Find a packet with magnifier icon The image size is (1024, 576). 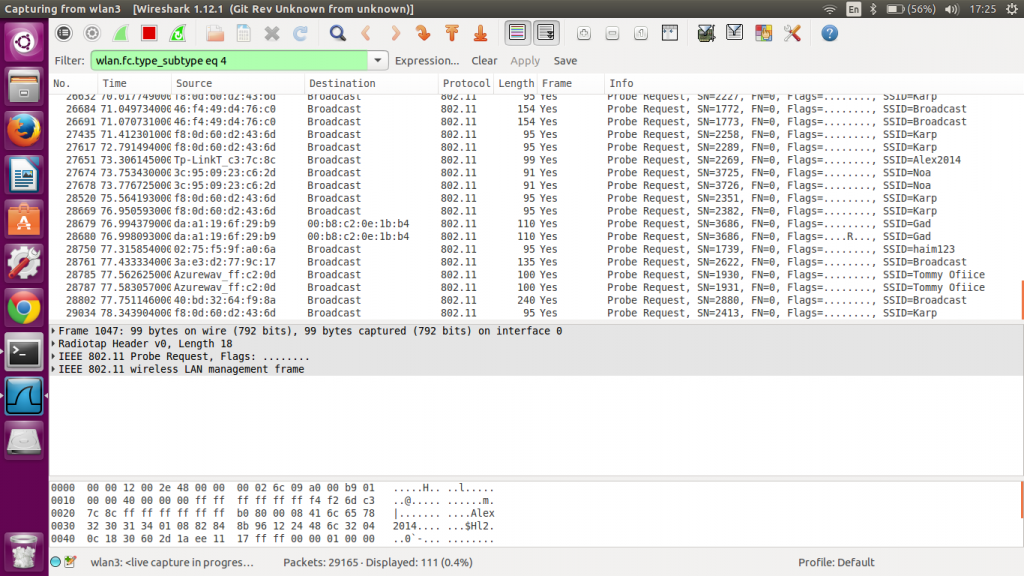coord(338,33)
